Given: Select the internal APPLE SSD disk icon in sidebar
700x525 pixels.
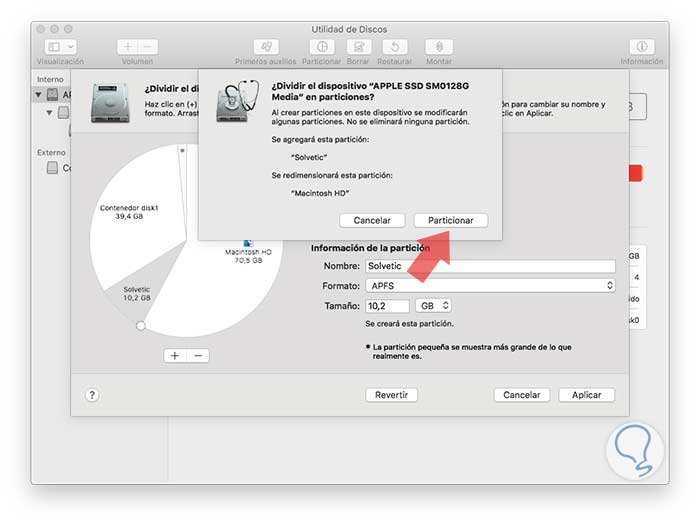Looking at the screenshot, I should click(x=53, y=94).
